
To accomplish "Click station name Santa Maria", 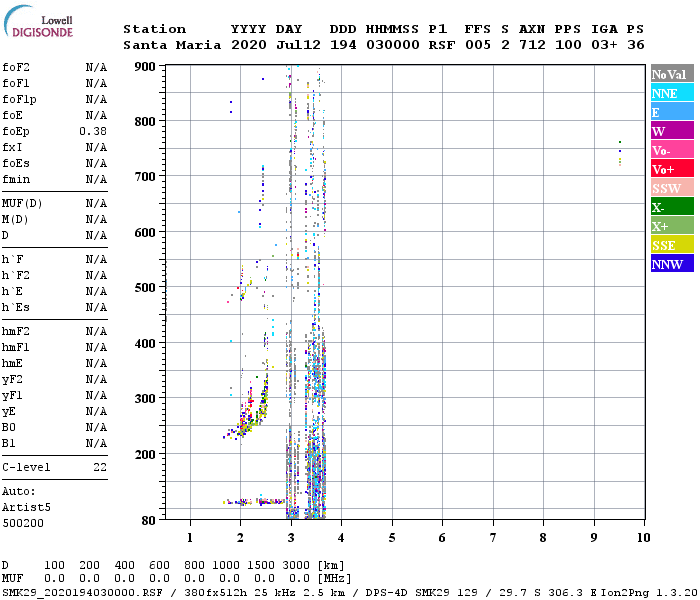I will click(172, 45).
